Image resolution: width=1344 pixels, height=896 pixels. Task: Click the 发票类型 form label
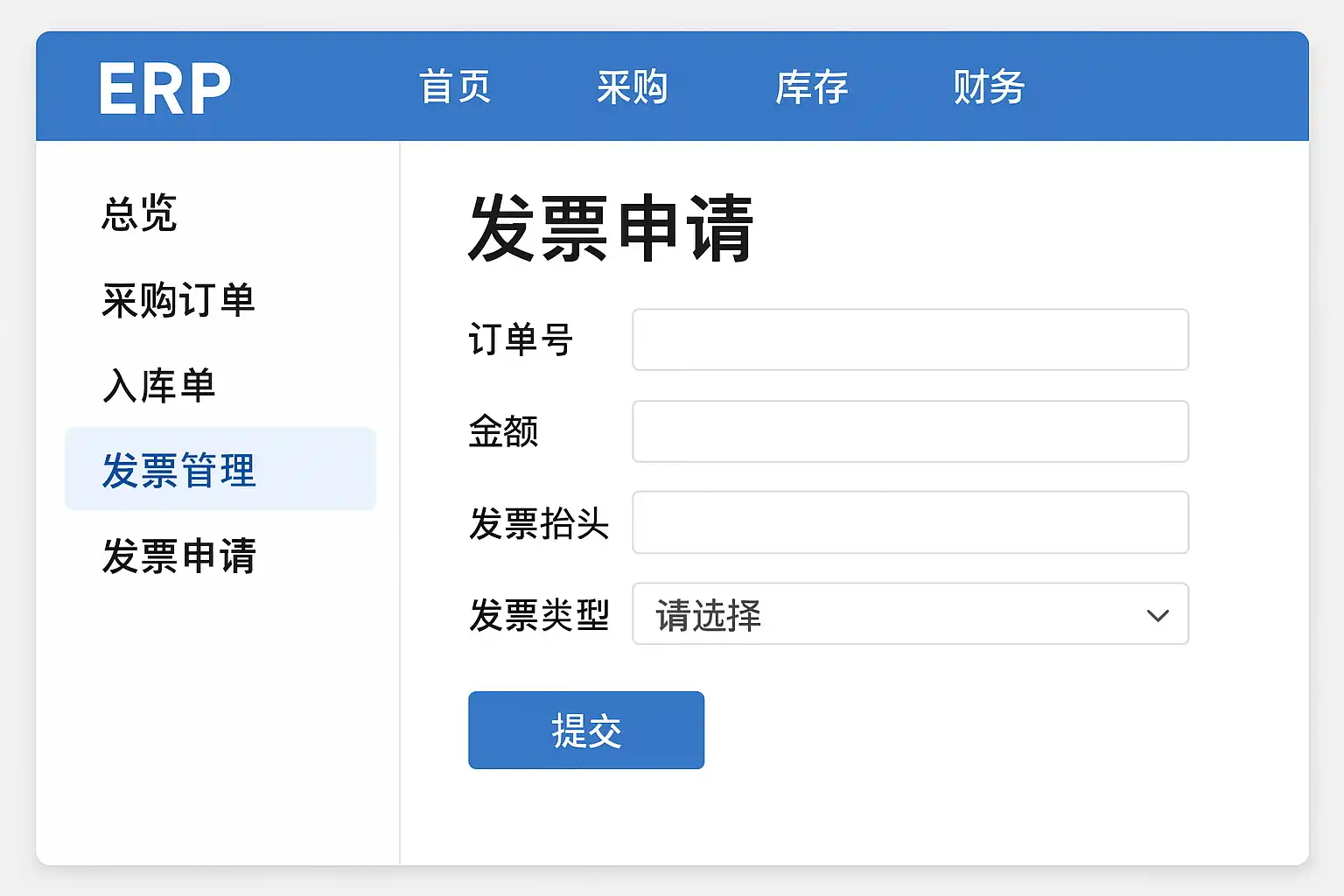point(538,615)
